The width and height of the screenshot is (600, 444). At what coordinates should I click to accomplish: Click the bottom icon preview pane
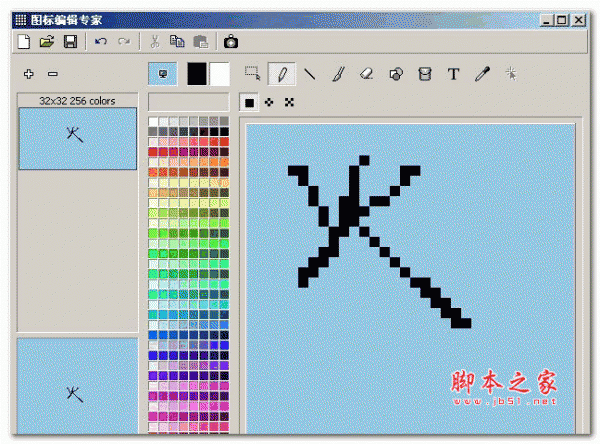[x=78, y=386]
